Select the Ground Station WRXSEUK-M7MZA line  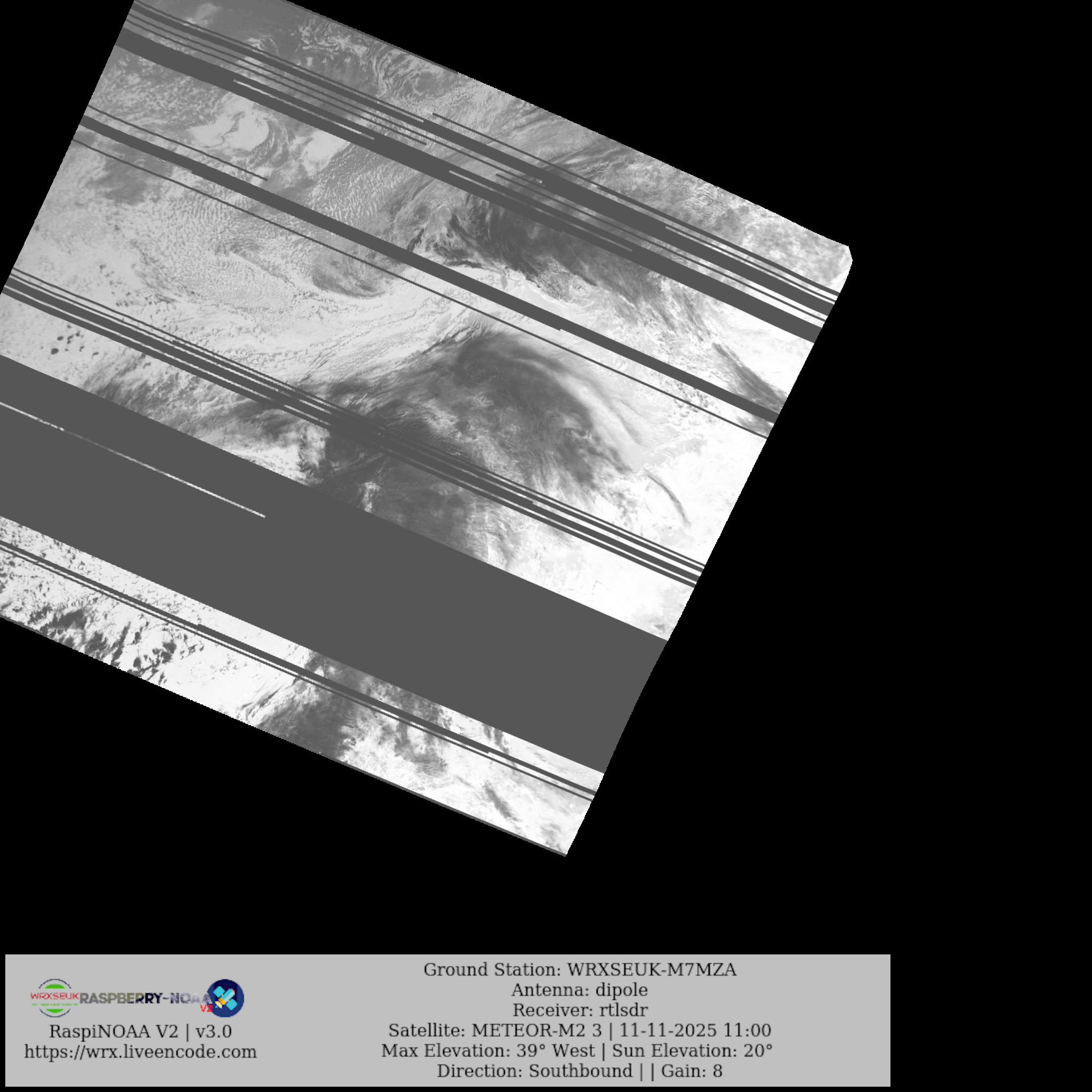click(x=580, y=970)
